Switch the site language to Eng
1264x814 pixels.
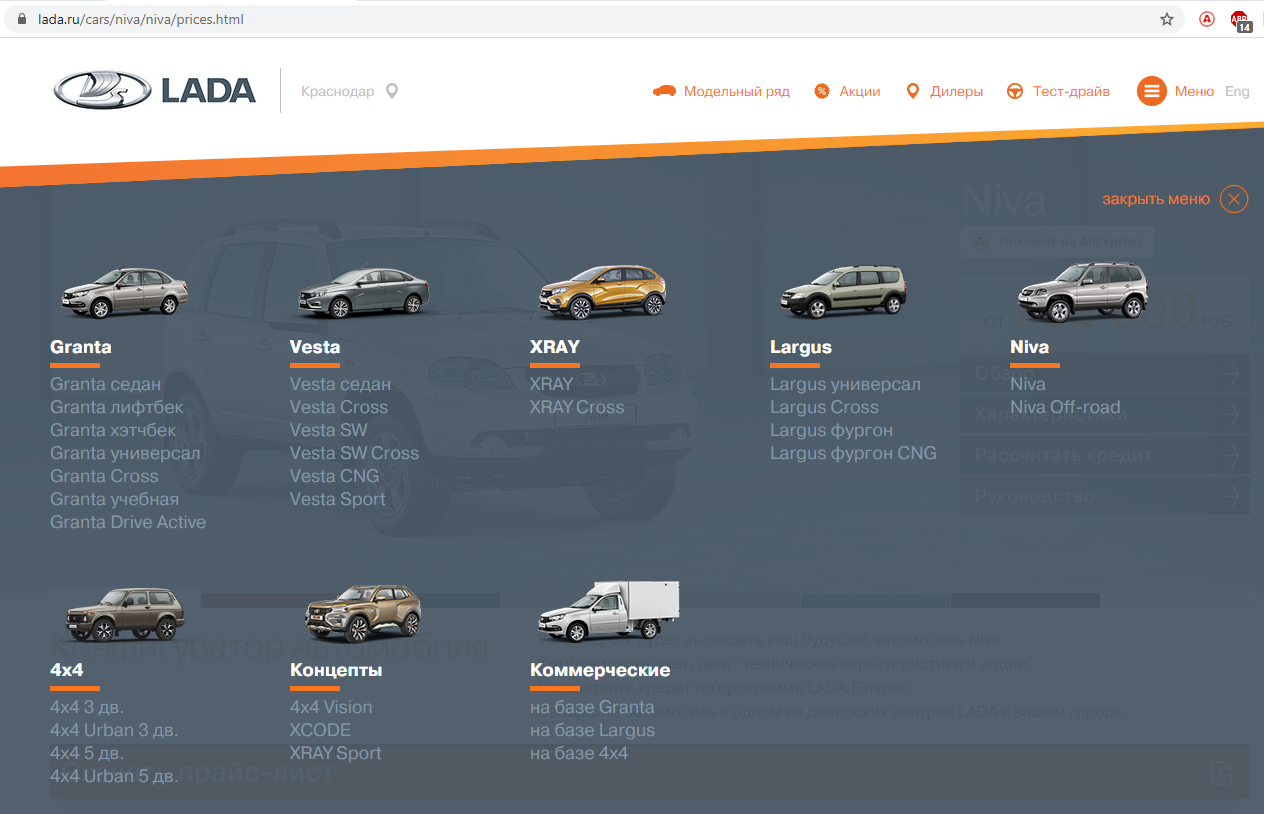coord(1237,91)
